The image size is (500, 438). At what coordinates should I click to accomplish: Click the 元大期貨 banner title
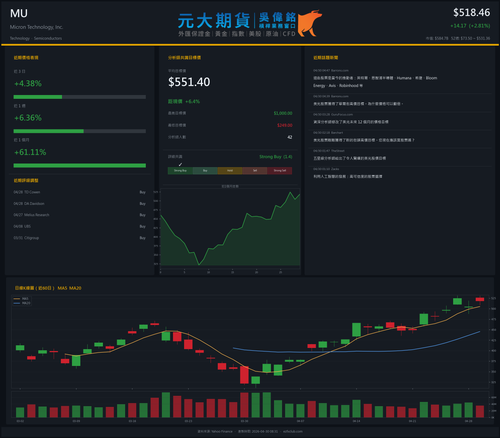[x=214, y=21]
